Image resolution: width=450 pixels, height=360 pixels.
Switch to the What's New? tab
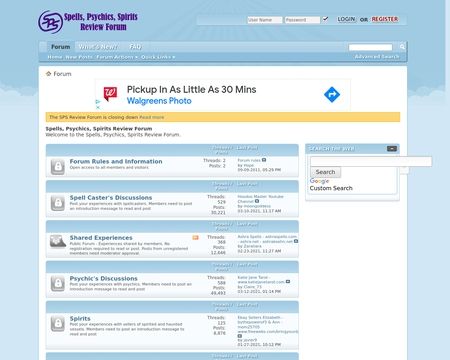point(98,47)
